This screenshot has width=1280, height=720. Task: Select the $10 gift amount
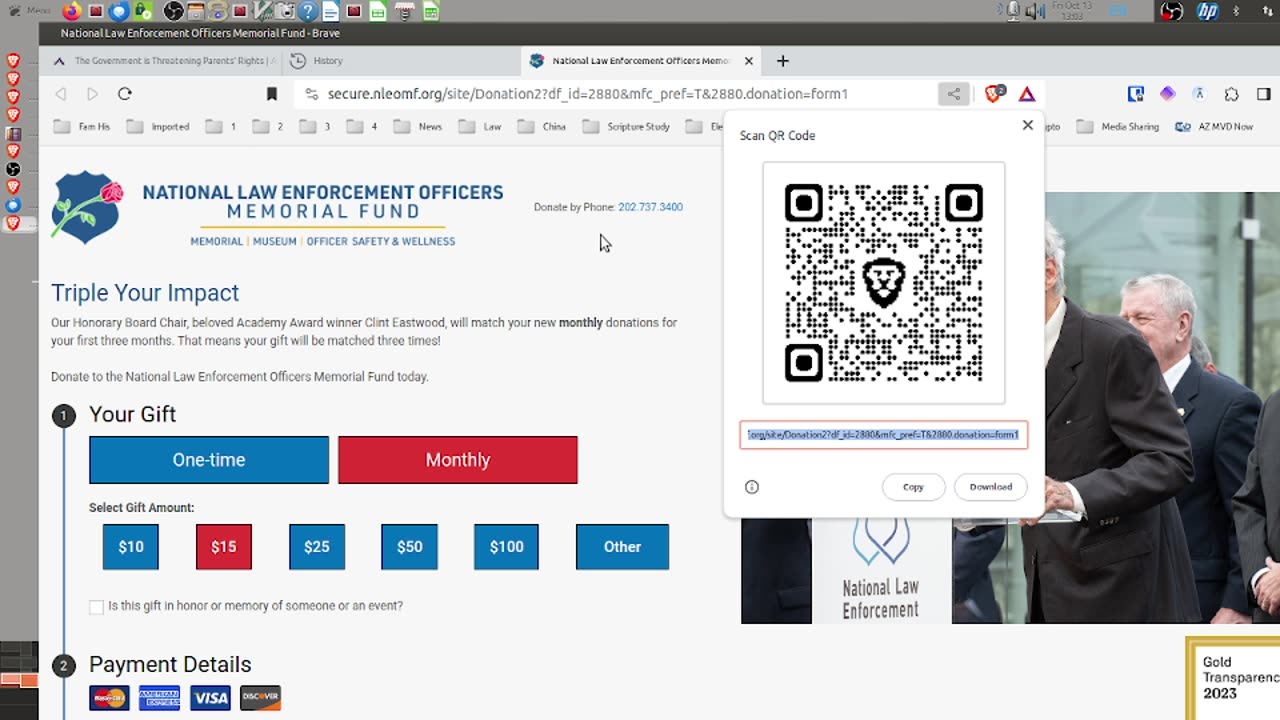point(131,547)
